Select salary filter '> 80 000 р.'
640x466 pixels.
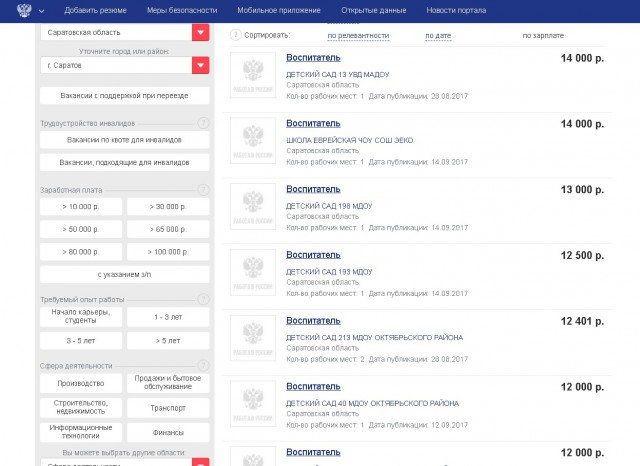[x=81, y=252]
